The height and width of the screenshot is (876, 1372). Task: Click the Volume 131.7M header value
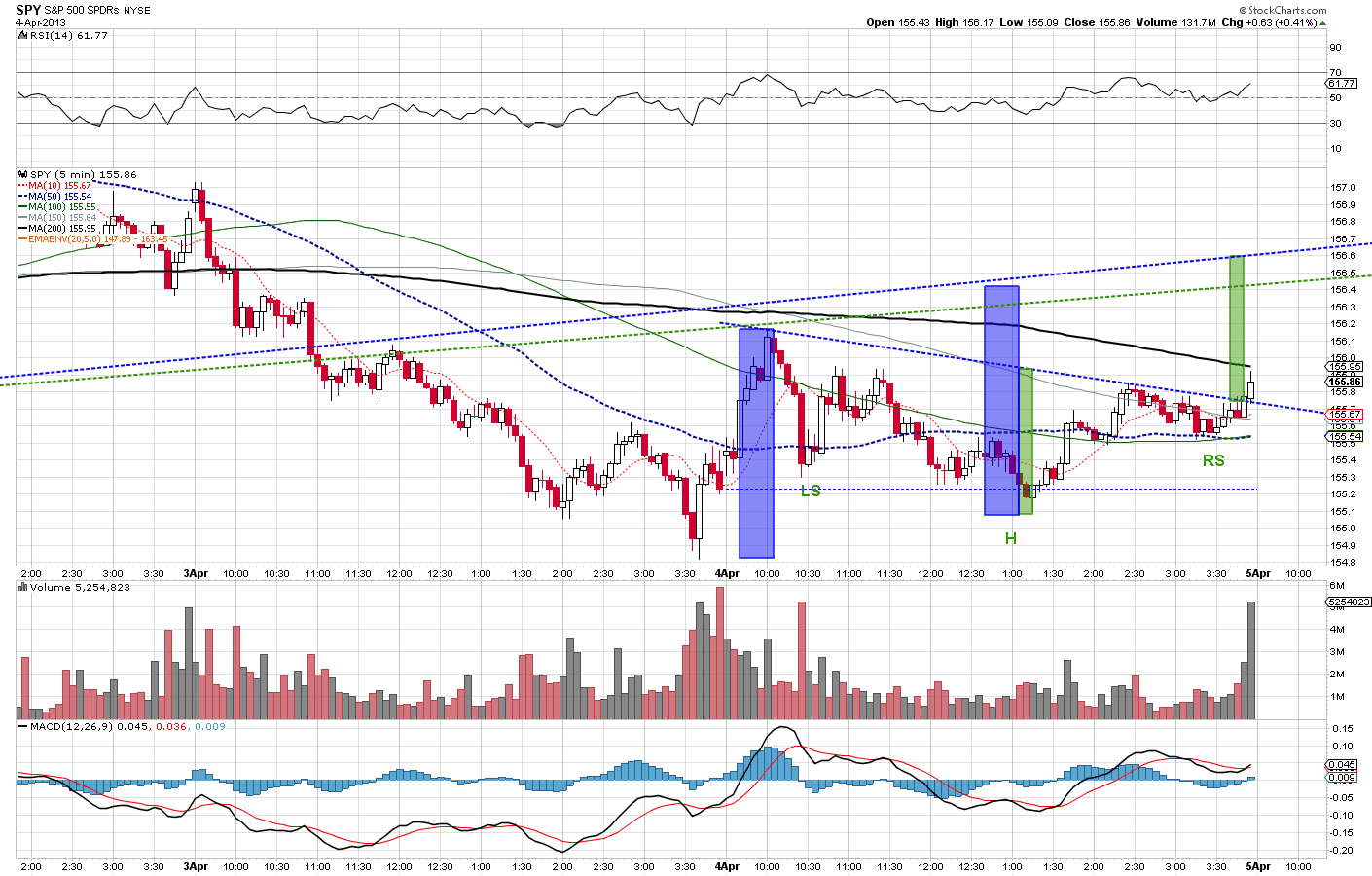(1176, 22)
